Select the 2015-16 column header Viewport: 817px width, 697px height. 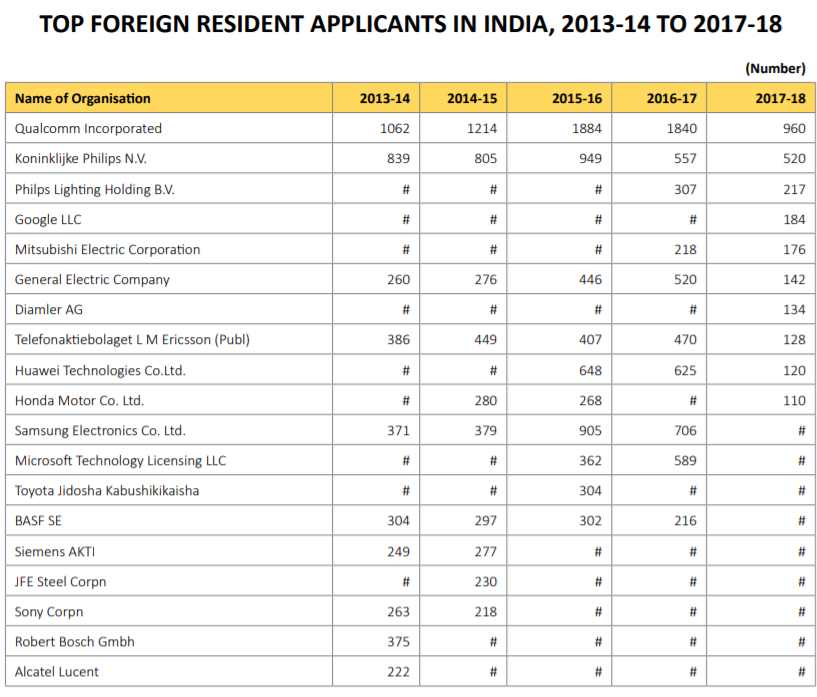point(575,98)
